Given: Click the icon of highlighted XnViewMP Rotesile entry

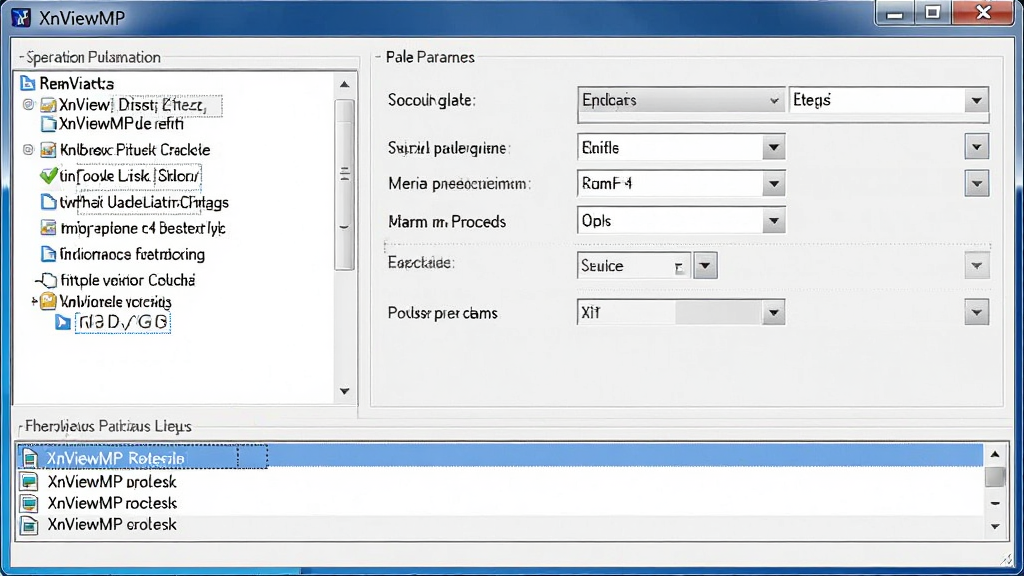Looking at the screenshot, I should (x=29, y=458).
